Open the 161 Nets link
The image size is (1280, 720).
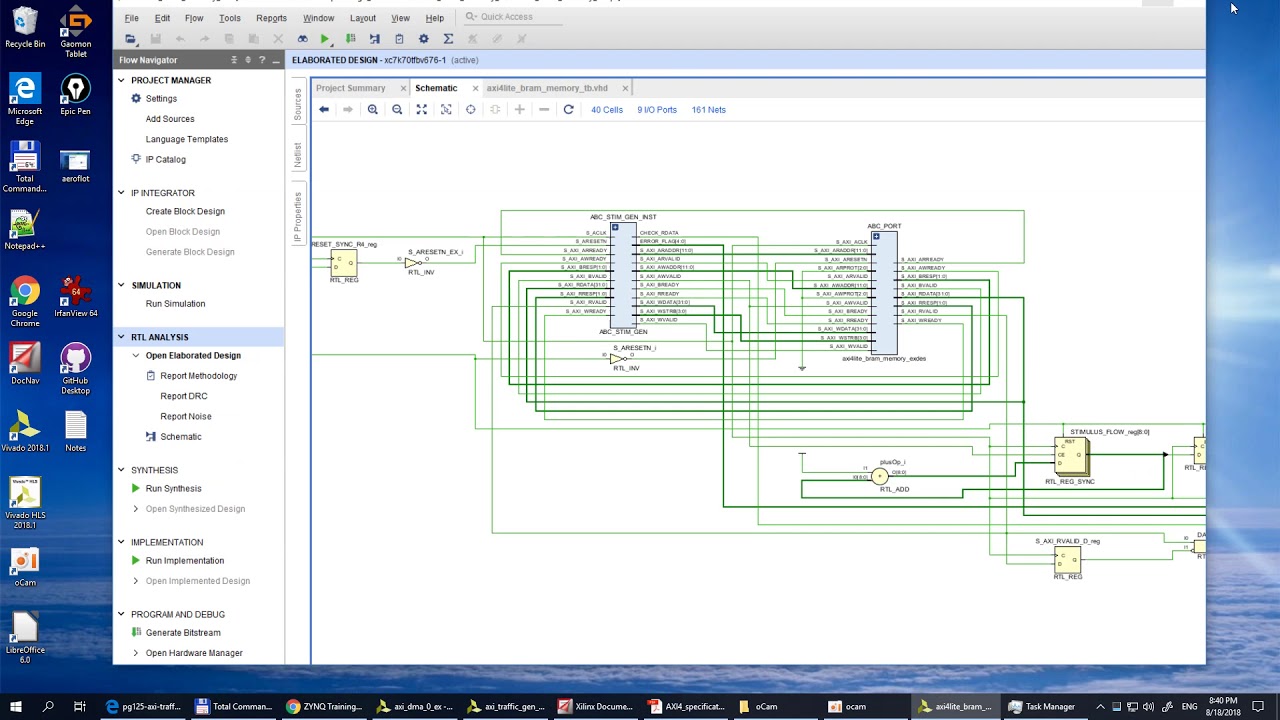click(x=709, y=110)
